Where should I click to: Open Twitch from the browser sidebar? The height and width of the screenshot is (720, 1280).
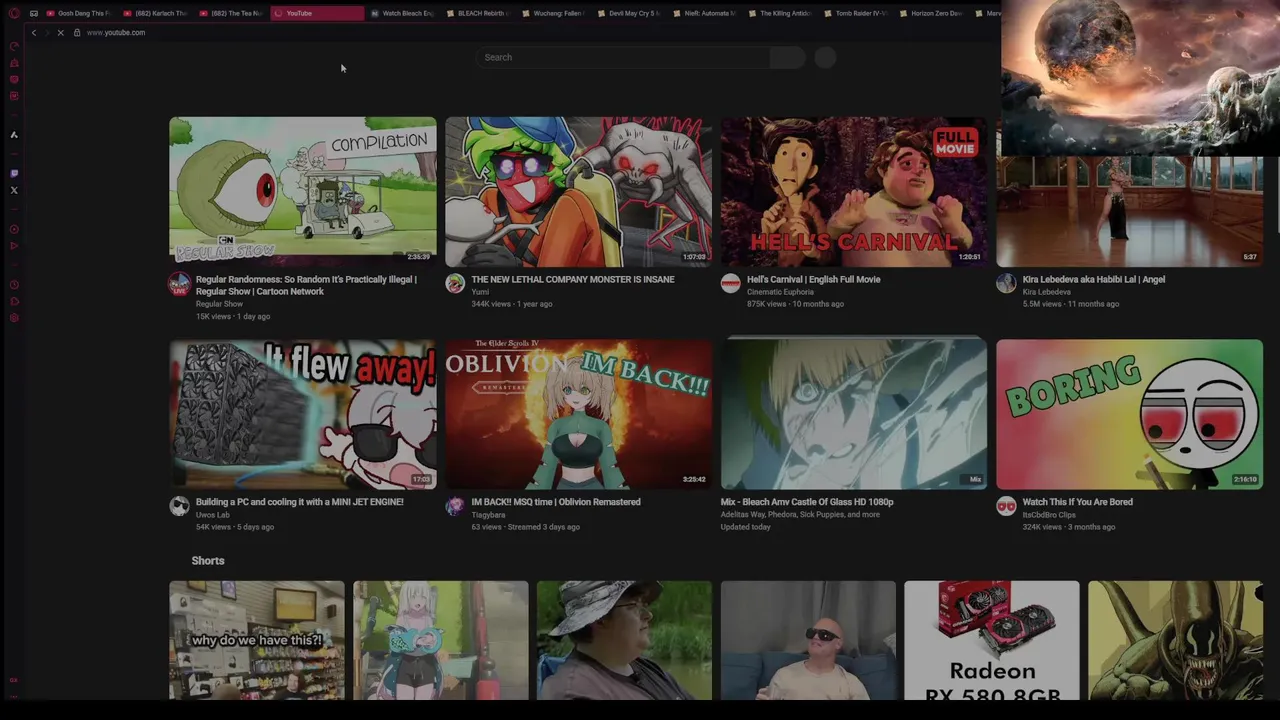point(14,173)
